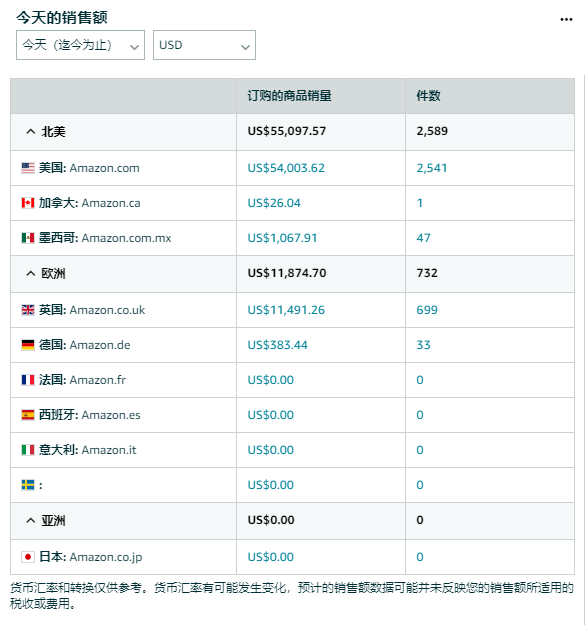Open the US$0.00 Amazon.it sales link
585x626 pixels.
[270, 450]
